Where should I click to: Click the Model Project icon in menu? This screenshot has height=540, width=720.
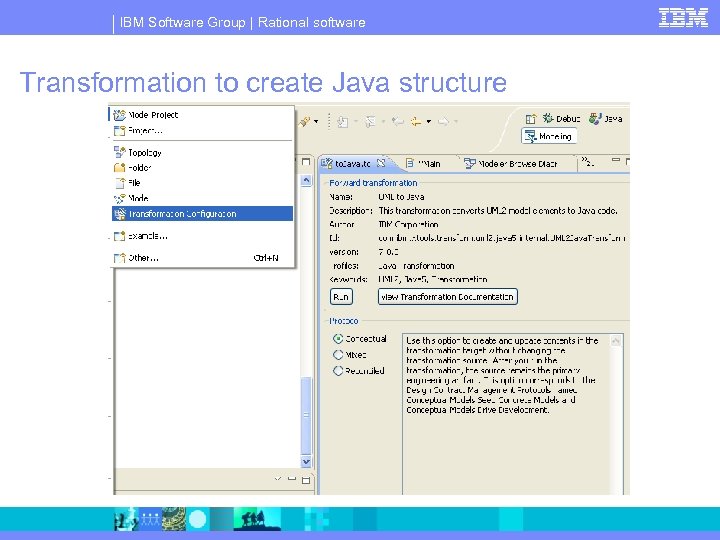coord(119,115)
